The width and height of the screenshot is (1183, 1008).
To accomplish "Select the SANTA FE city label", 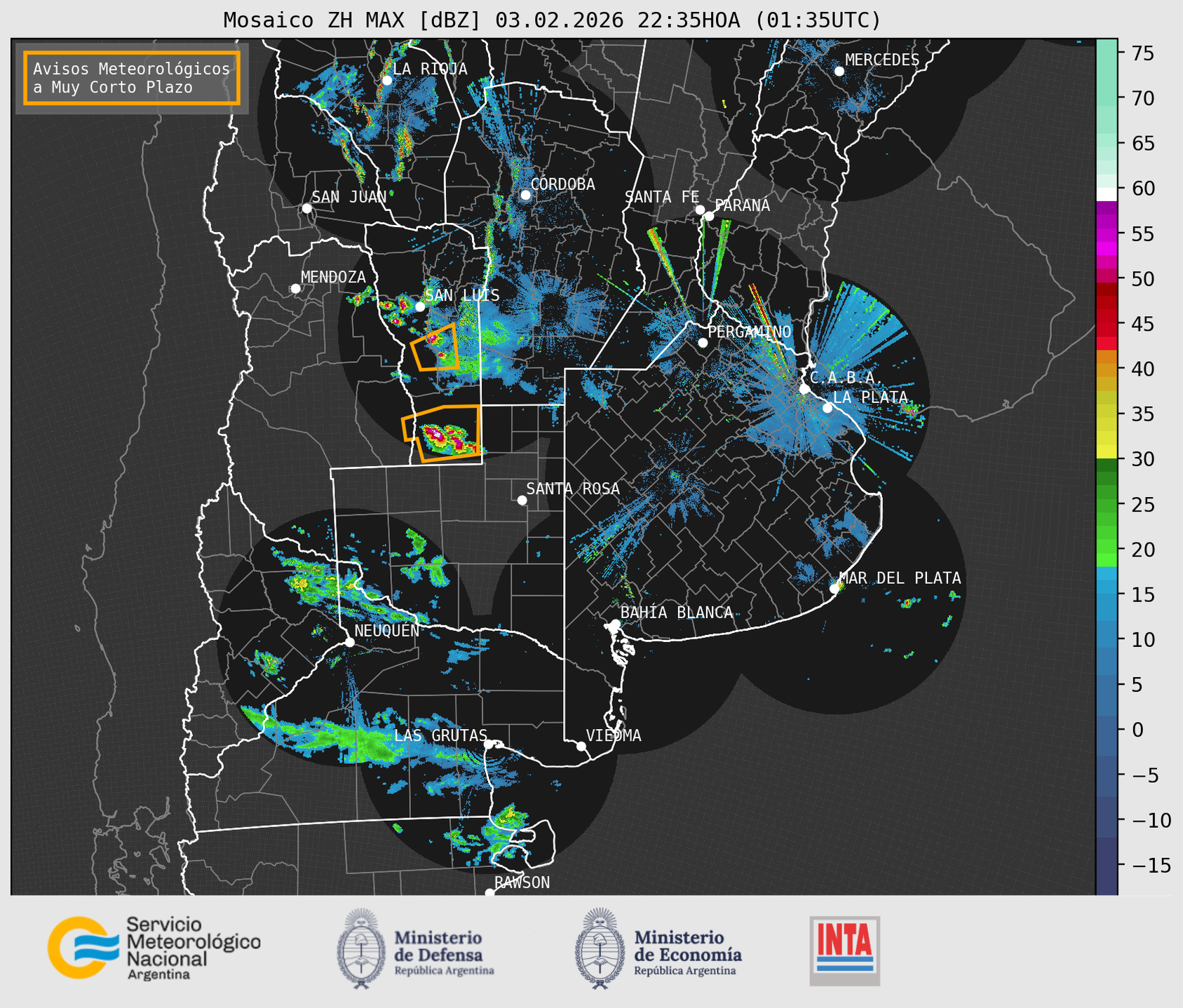I will [x=662, y=197].
